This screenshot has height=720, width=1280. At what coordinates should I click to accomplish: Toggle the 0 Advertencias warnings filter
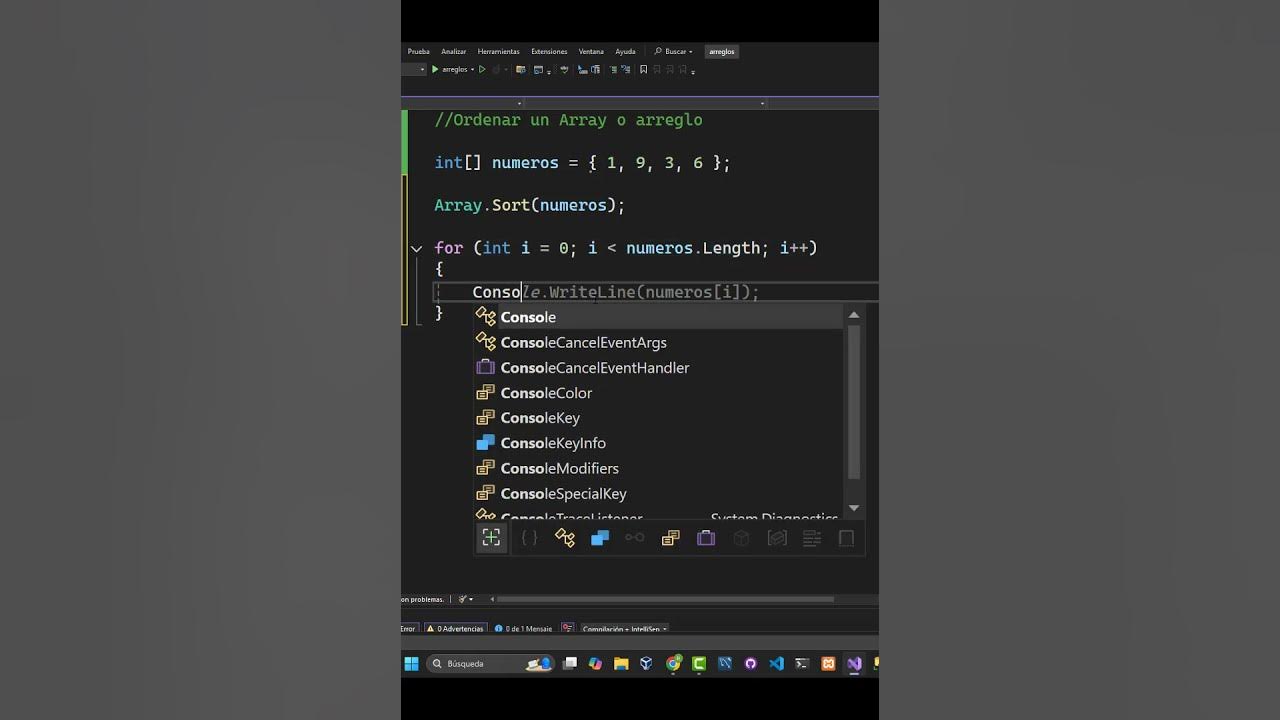pyautogui.click(x=455, y=629)
